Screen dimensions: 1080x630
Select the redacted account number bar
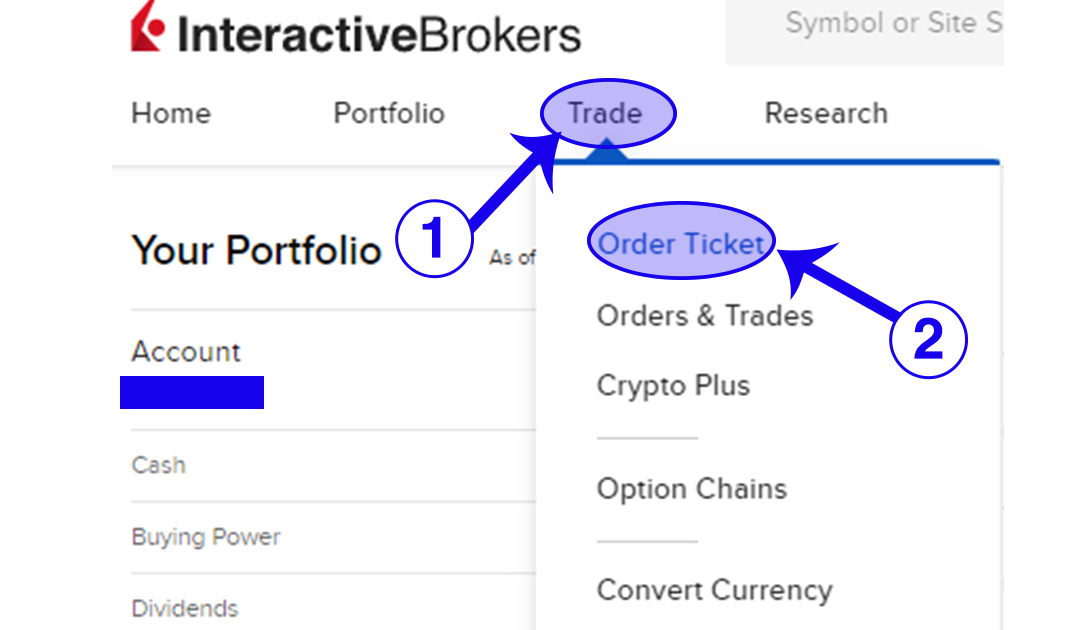pyautogui.click(x=192, y=392)
